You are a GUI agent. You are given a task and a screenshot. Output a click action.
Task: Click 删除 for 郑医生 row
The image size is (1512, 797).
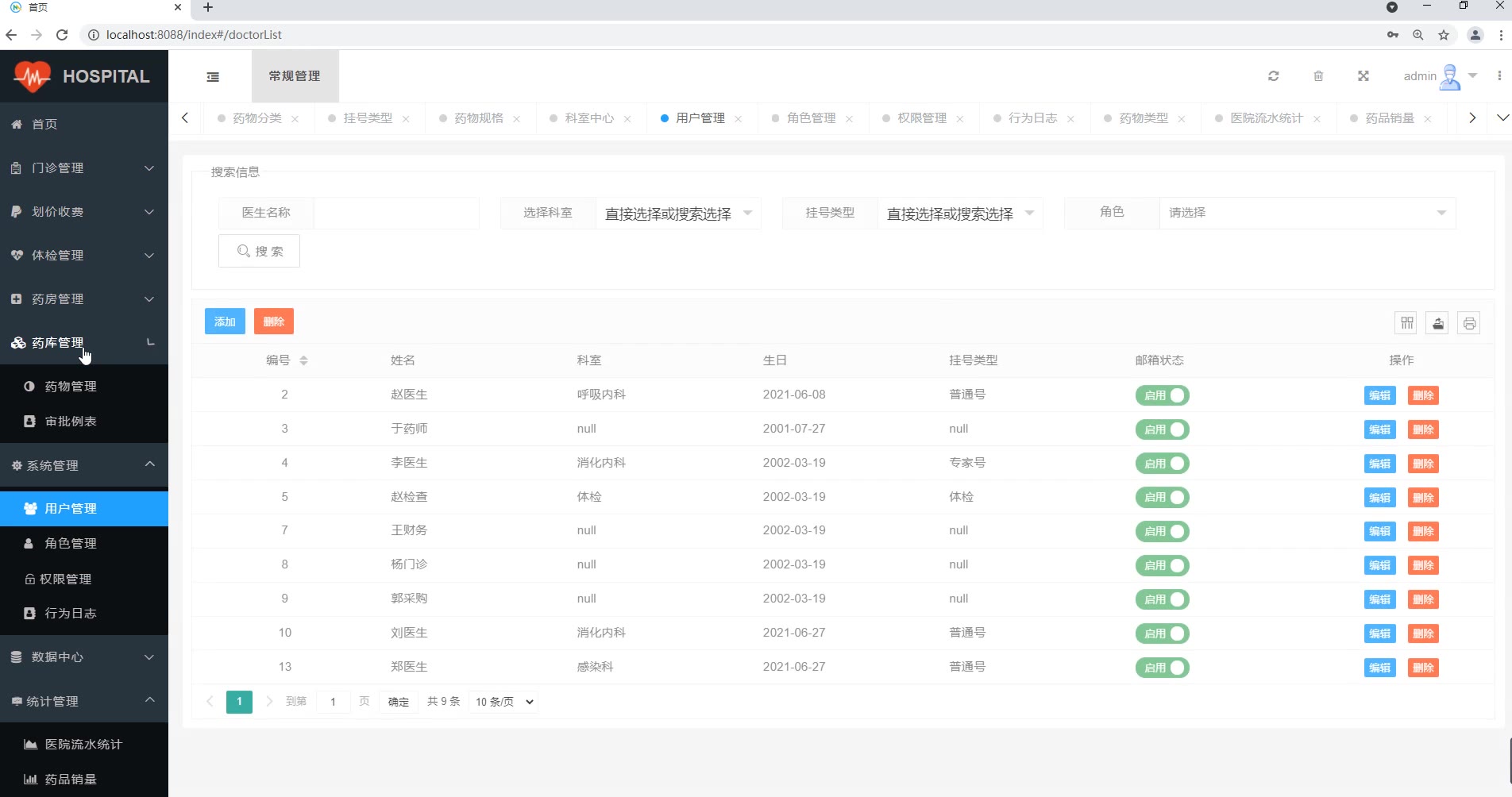tap(1423, 668)
